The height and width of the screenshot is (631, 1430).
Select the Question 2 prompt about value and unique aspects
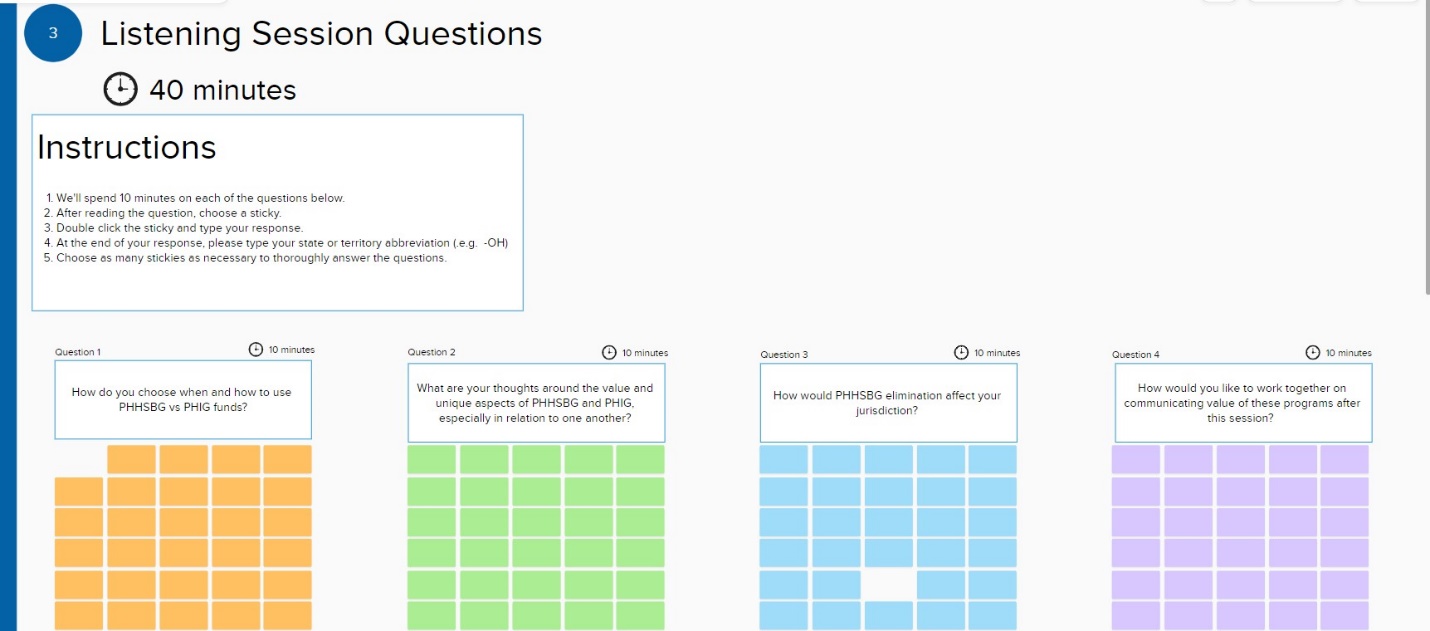tap(535, 402)
